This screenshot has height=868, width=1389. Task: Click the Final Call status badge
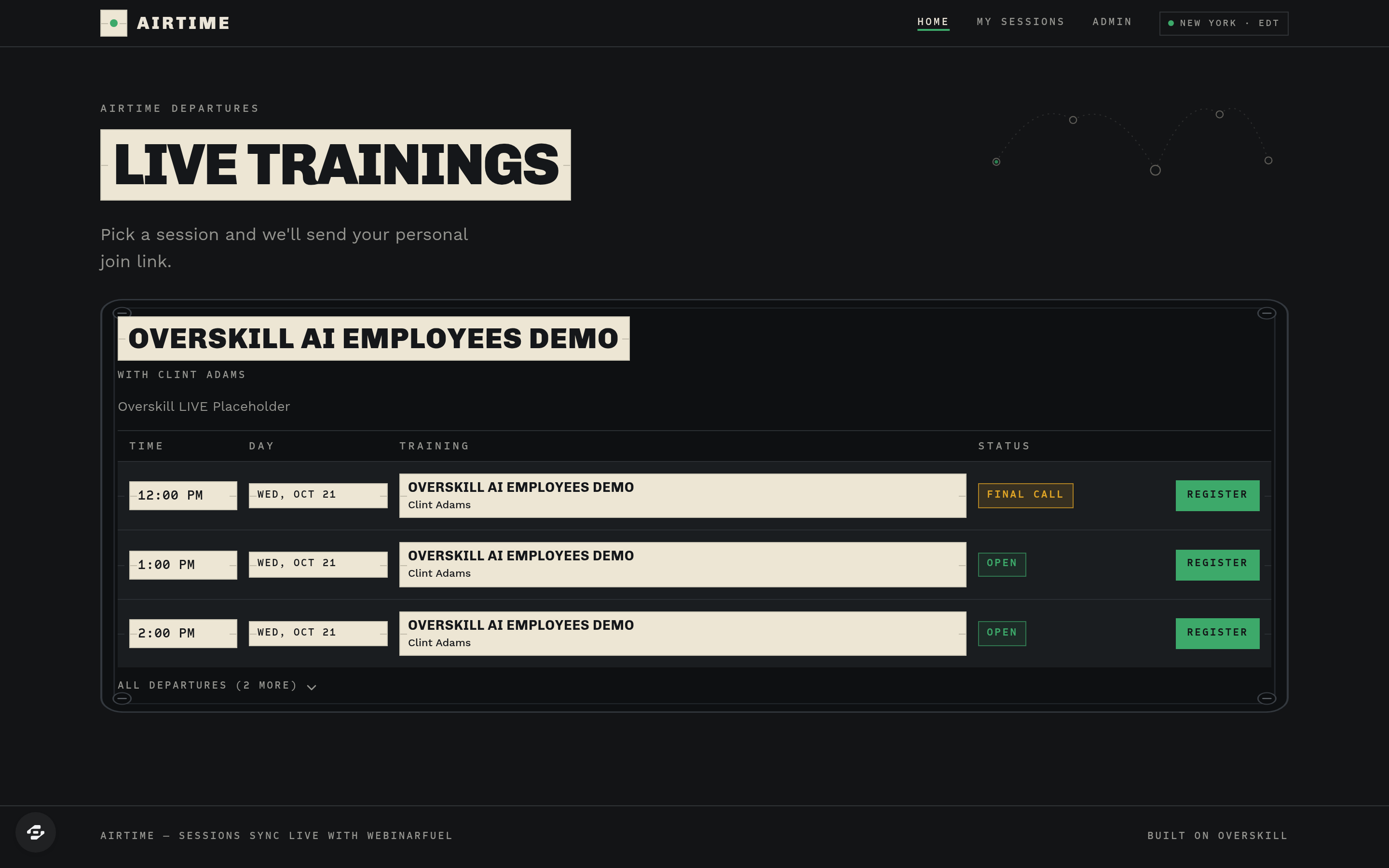(x=1025, y=495)
